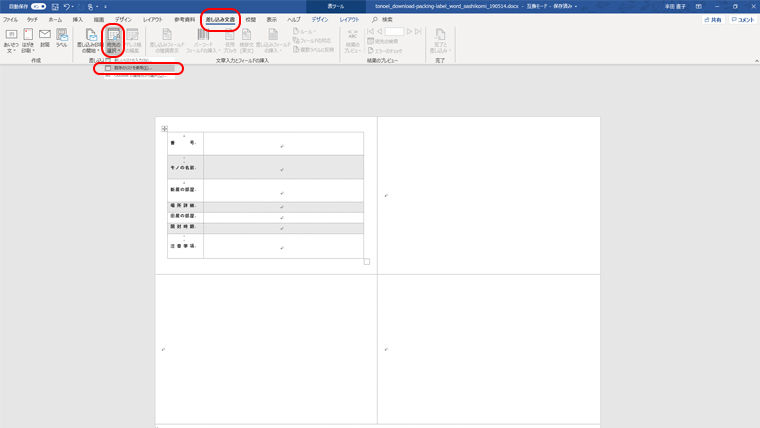
Task: Click the save icon in quick access toolbar
Action: 54,6
